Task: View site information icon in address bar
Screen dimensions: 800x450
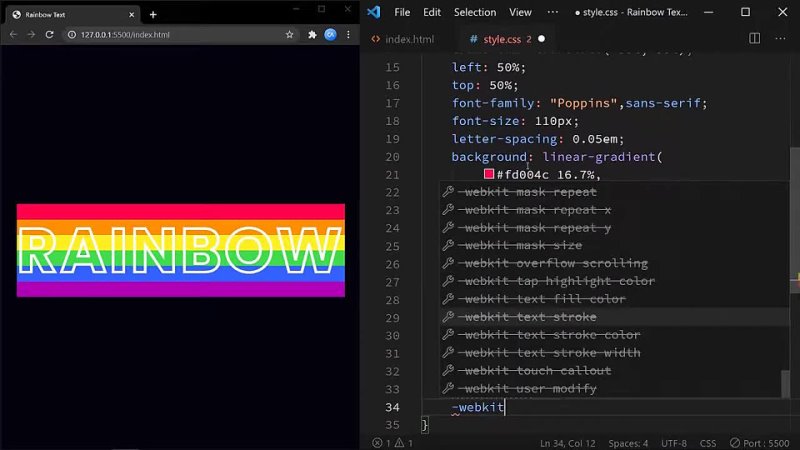Action: click(x=72, y=35)
